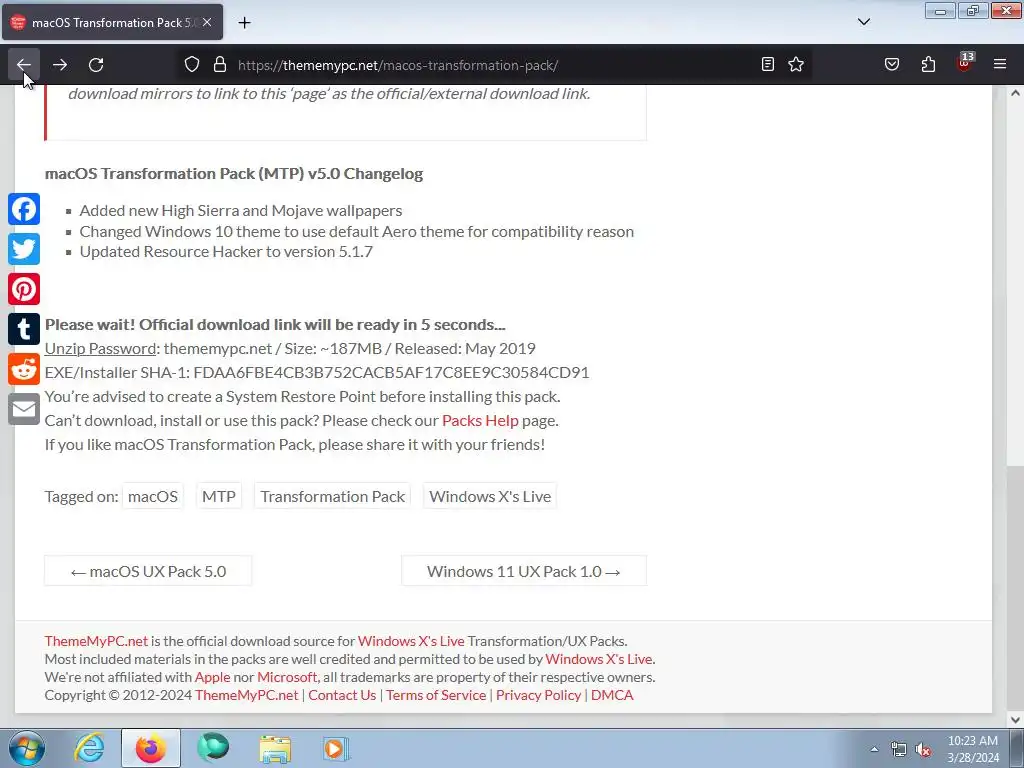Click the scrollbar down arrow

(1015, 720)
